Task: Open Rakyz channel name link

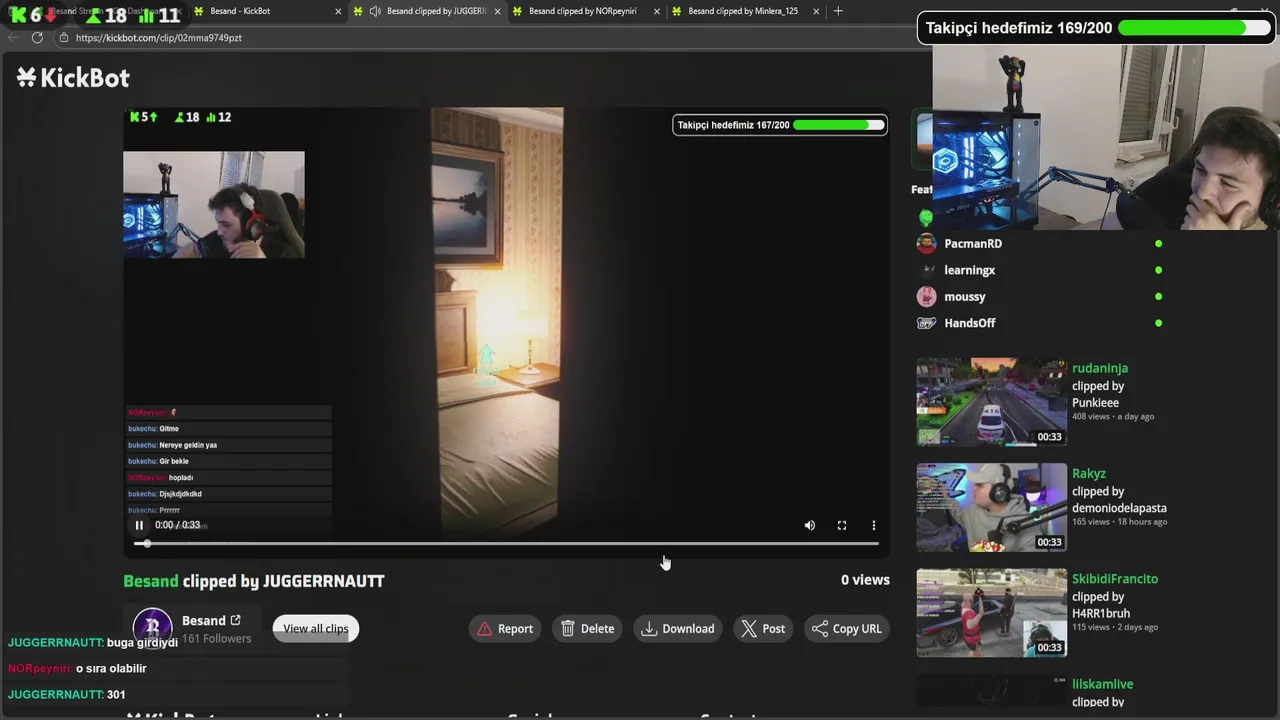Action: [1089, 473]
